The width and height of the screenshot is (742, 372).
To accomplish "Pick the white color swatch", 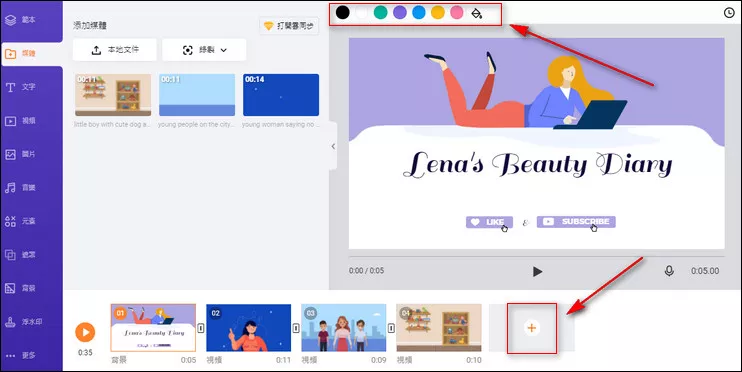I will 362,13.
